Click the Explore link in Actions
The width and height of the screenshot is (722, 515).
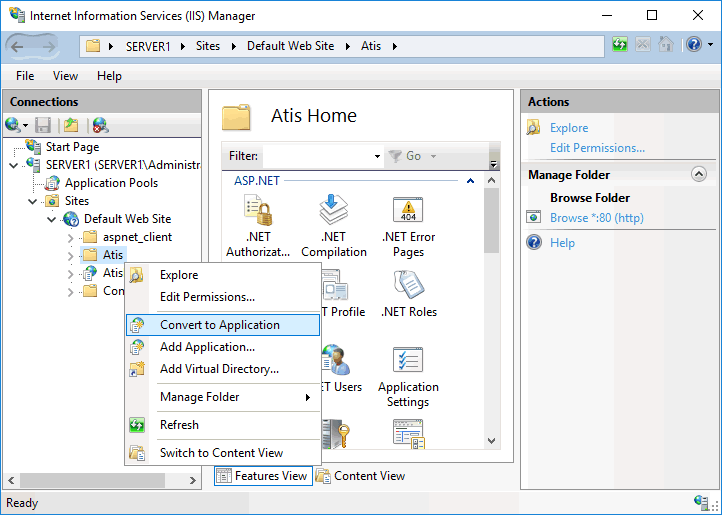569,128
